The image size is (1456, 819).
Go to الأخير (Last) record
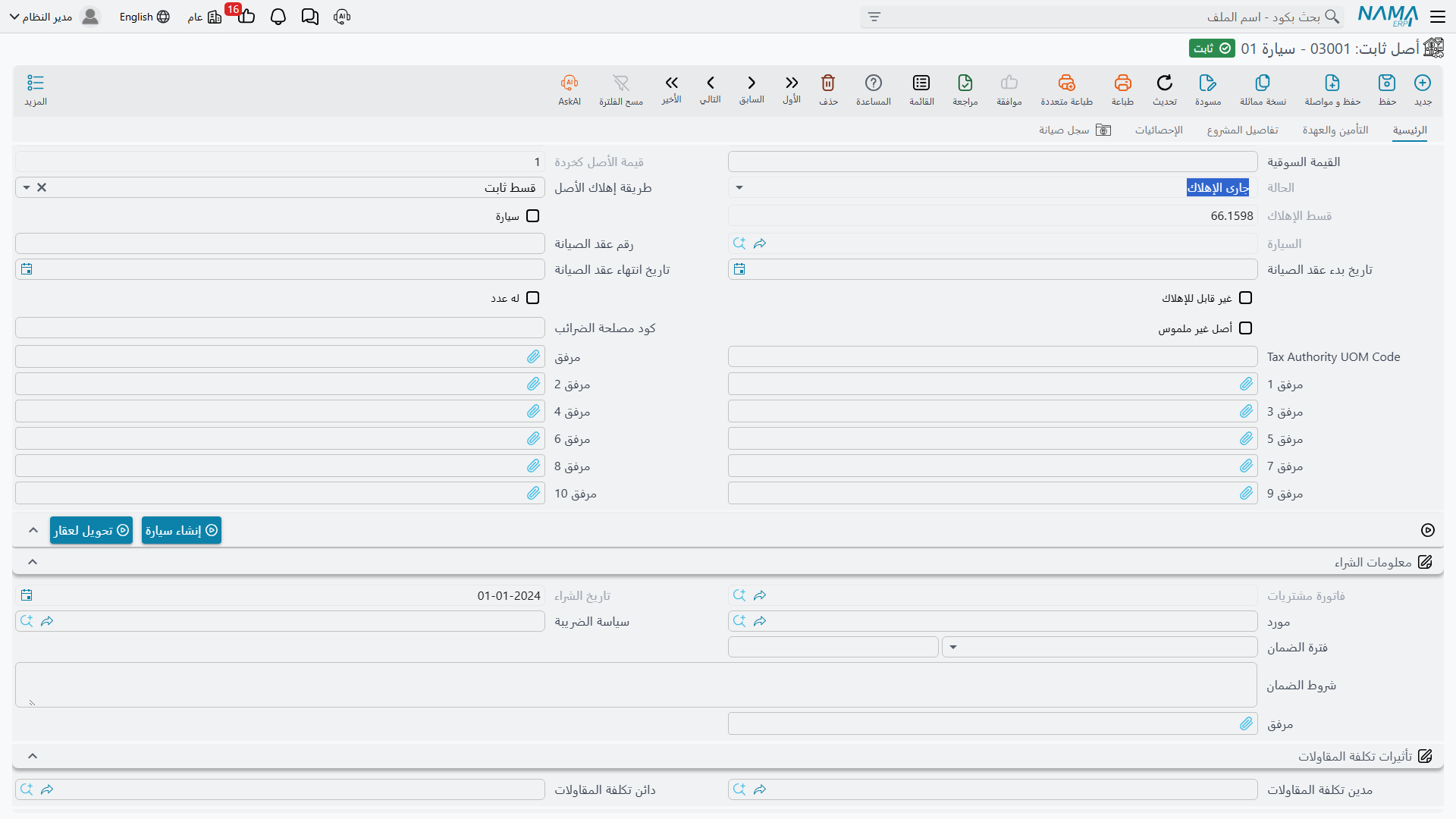[671, 83]
